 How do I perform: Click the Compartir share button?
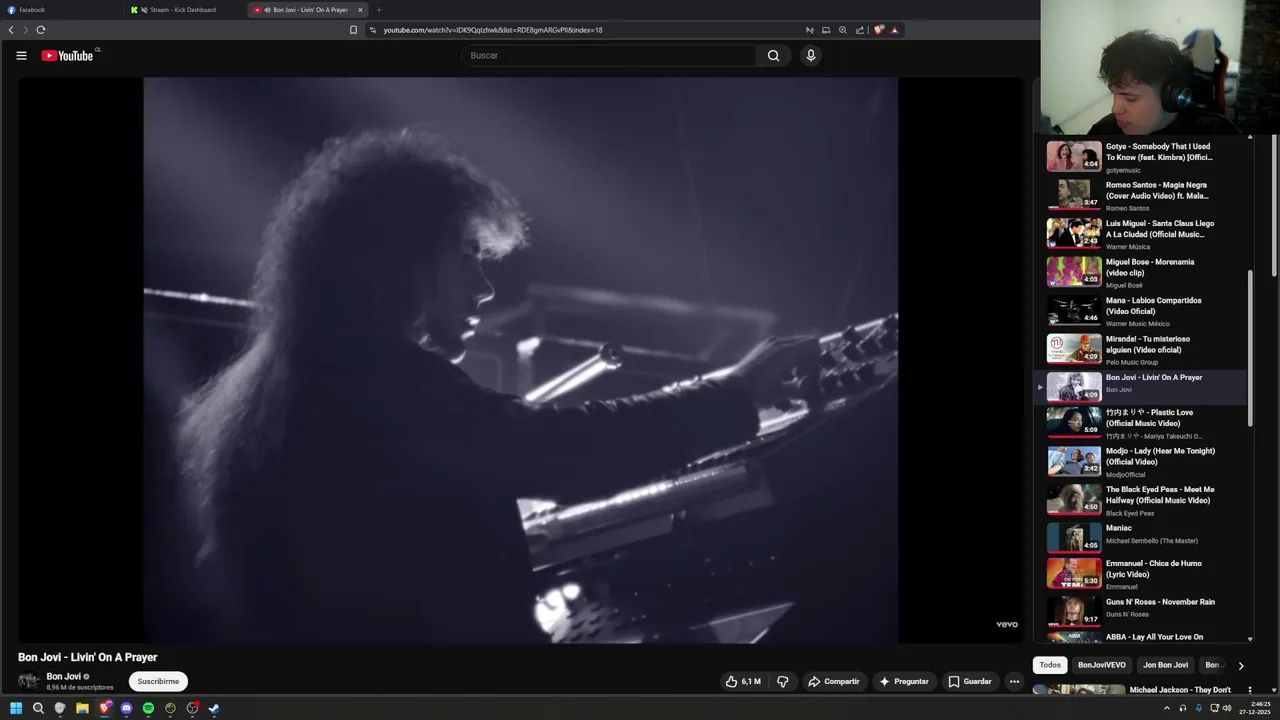(834, 682)
